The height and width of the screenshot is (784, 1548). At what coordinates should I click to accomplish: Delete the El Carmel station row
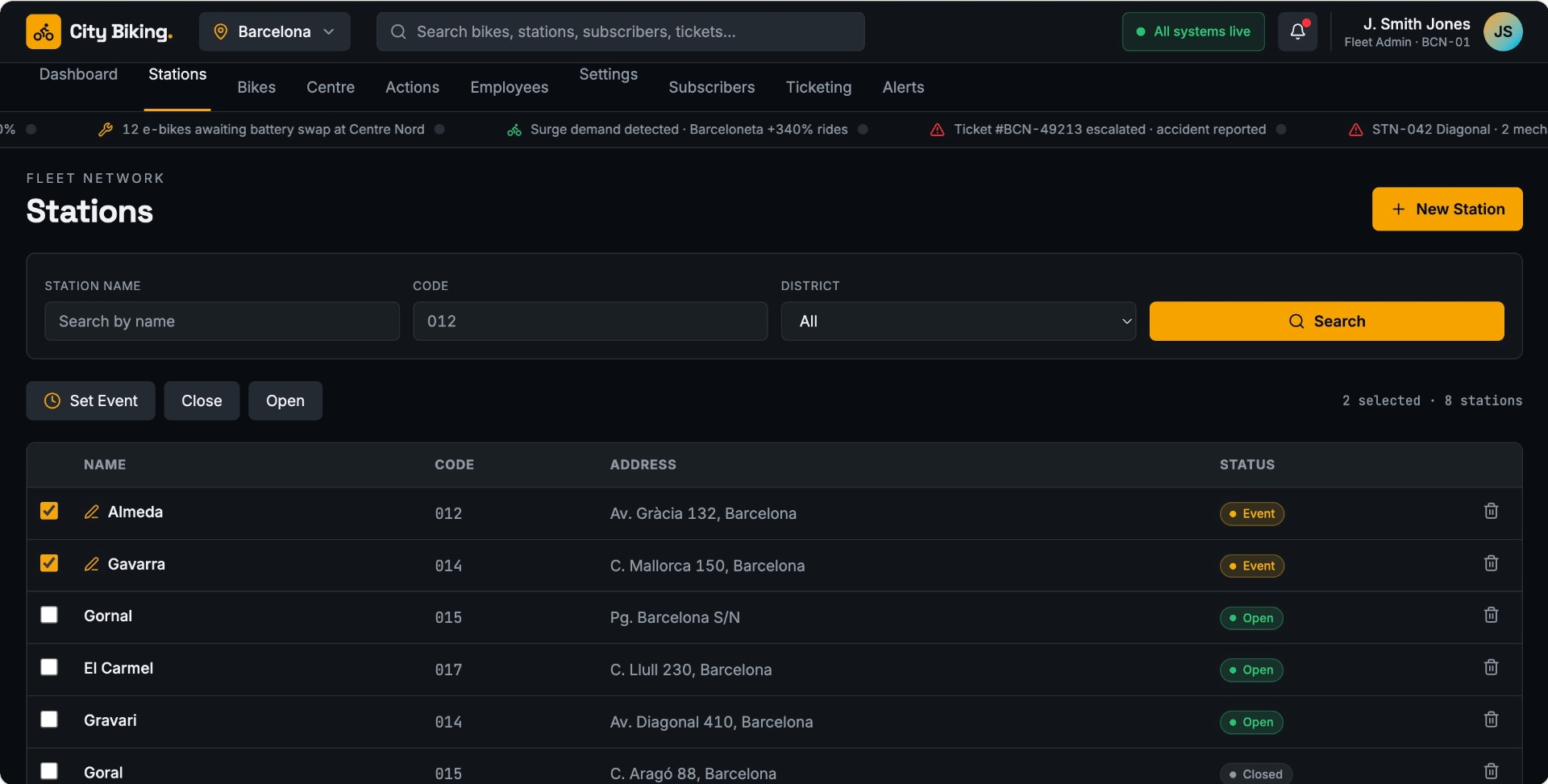pyautogui.click(x=1491, y=667)
